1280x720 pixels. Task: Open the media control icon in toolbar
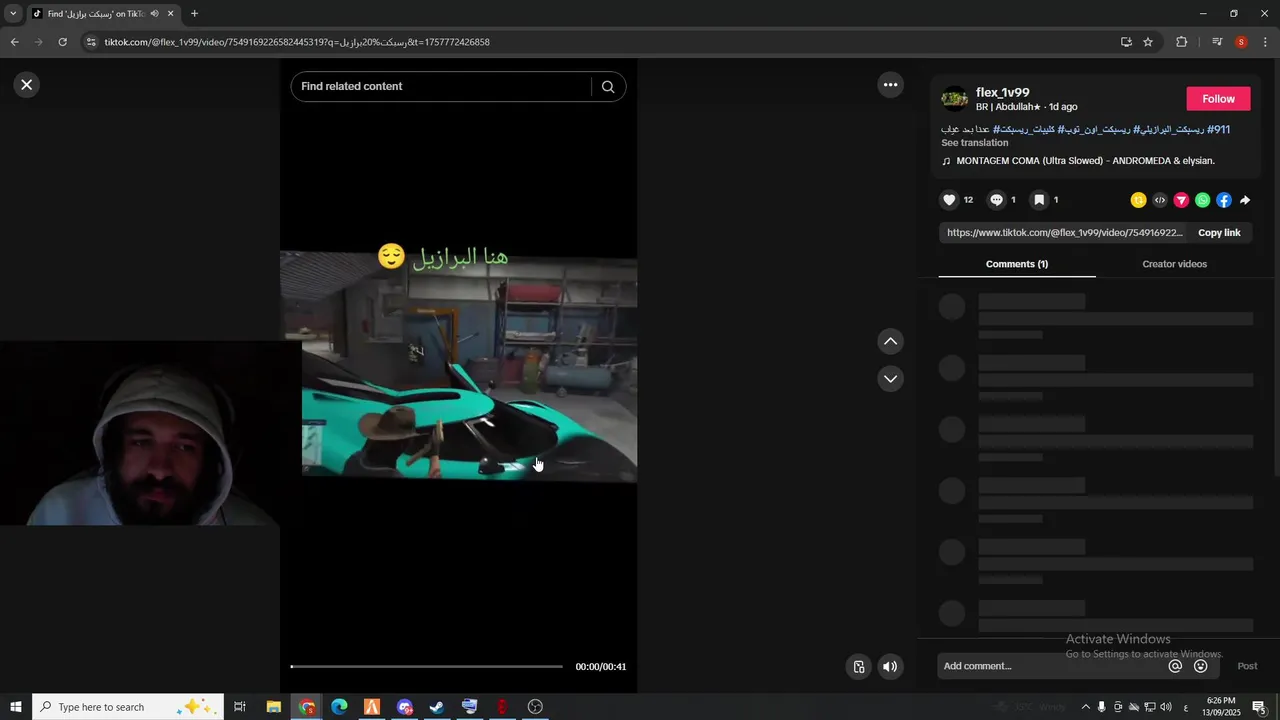[1217, 42]
